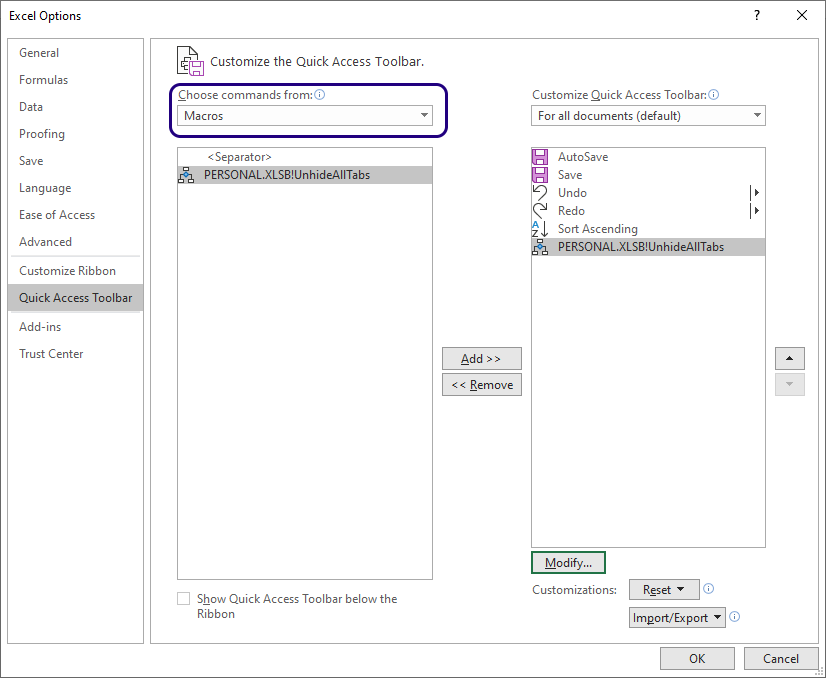Open Ease of Access options
The width and height of the screenshot is (826, 678).
(x=76, y=214)
